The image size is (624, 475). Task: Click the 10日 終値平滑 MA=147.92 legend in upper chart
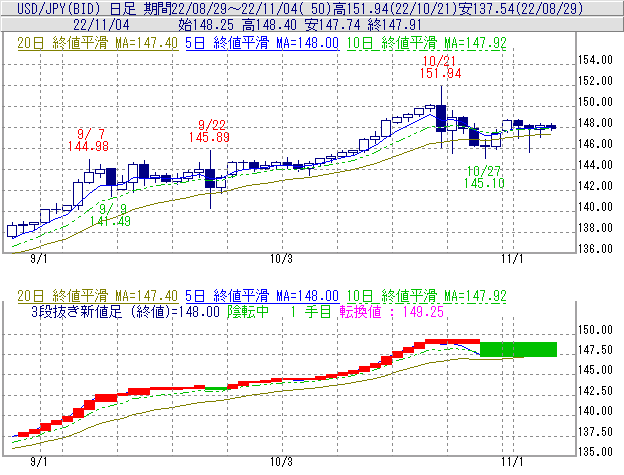click(427, 43)
